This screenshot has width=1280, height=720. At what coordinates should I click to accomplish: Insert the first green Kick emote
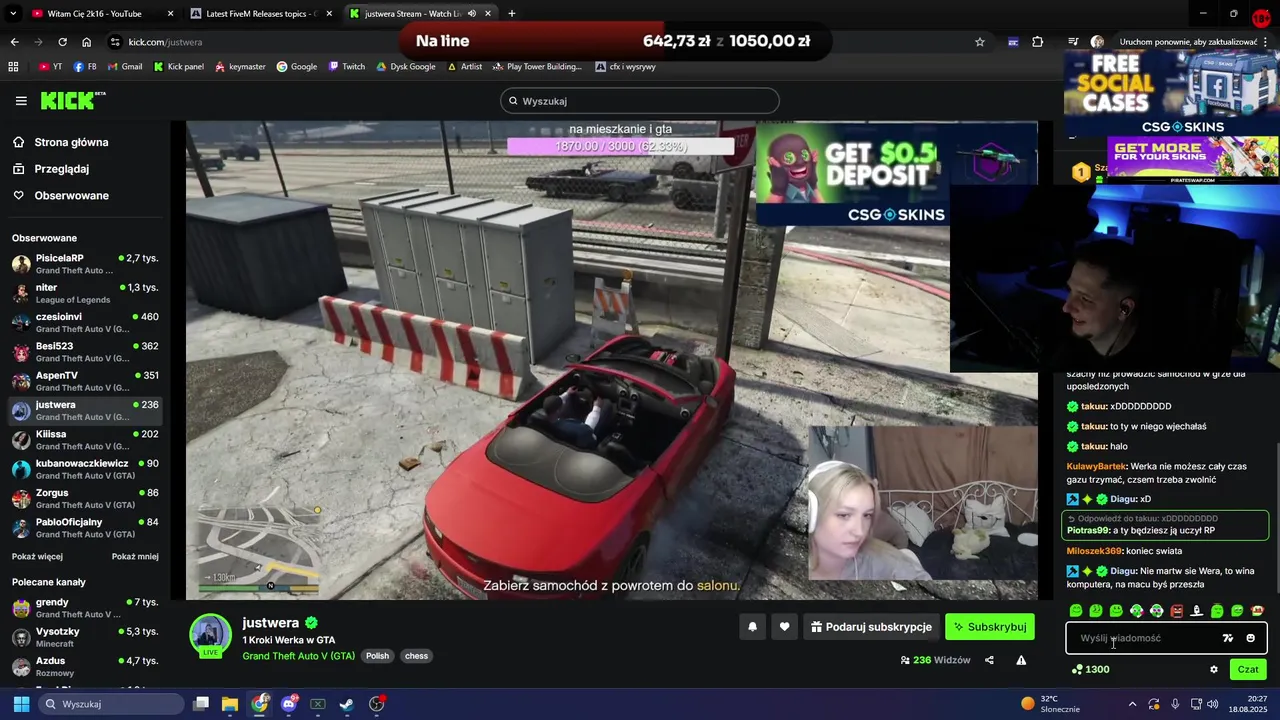1076,611
